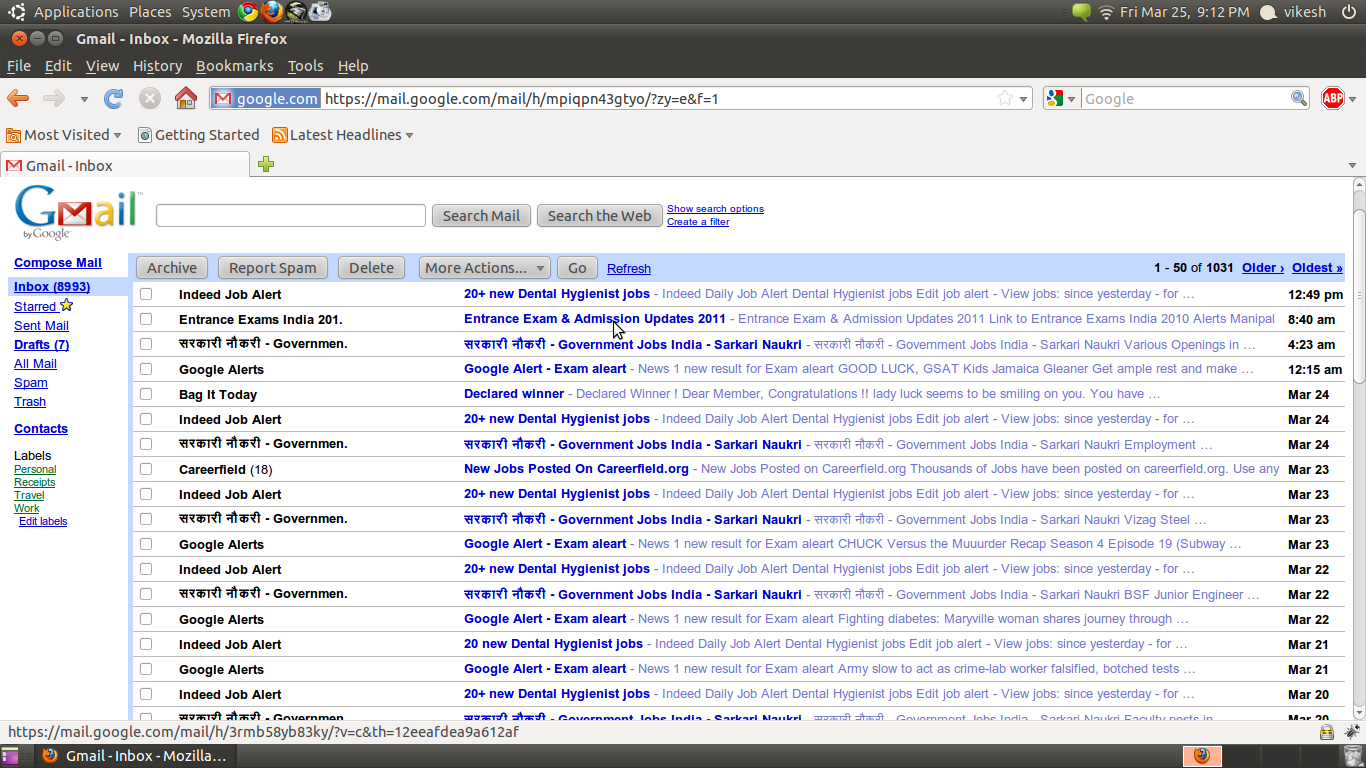The width and height of the screenshot is (1366, 768).
Task: Open the Personal label
Action: pos(35,469)
